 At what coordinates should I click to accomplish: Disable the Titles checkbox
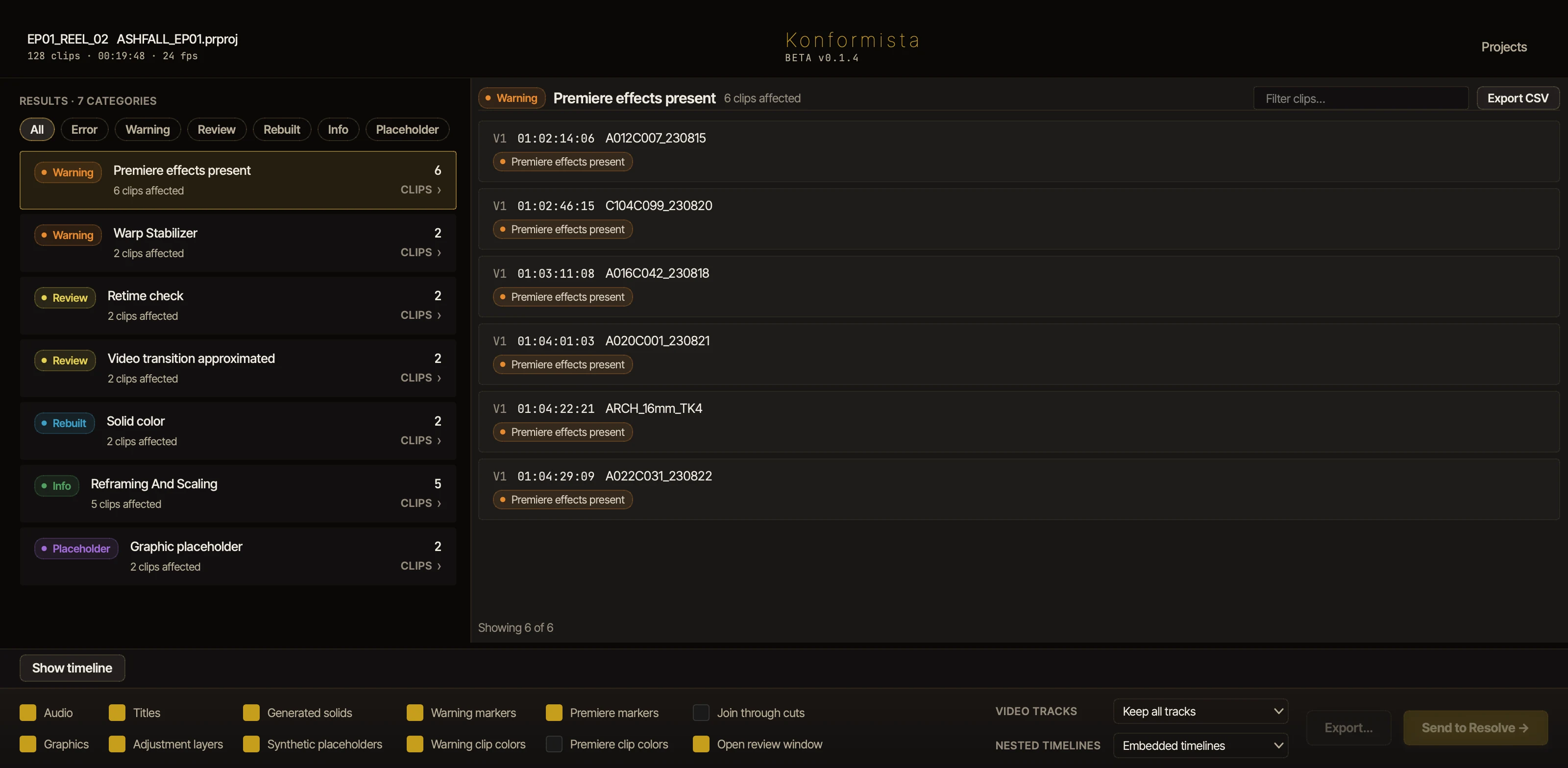[x=117, y=713]
